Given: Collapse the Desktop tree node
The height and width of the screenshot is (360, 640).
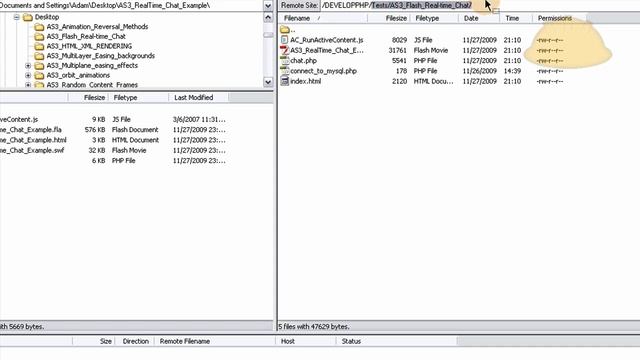Looking at the screenshot, I should pyautogui.click(x=17, y=17).
